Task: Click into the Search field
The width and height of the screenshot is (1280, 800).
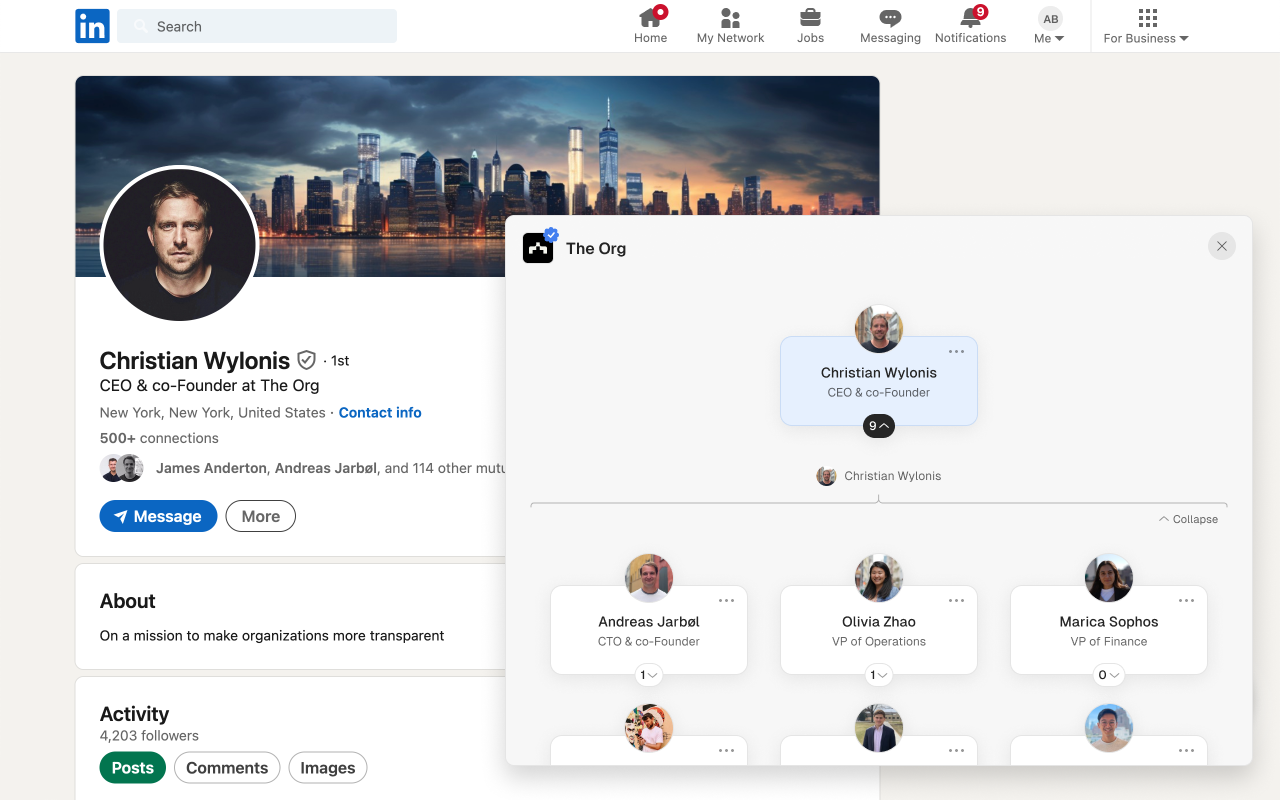Action: click(257, 26)
